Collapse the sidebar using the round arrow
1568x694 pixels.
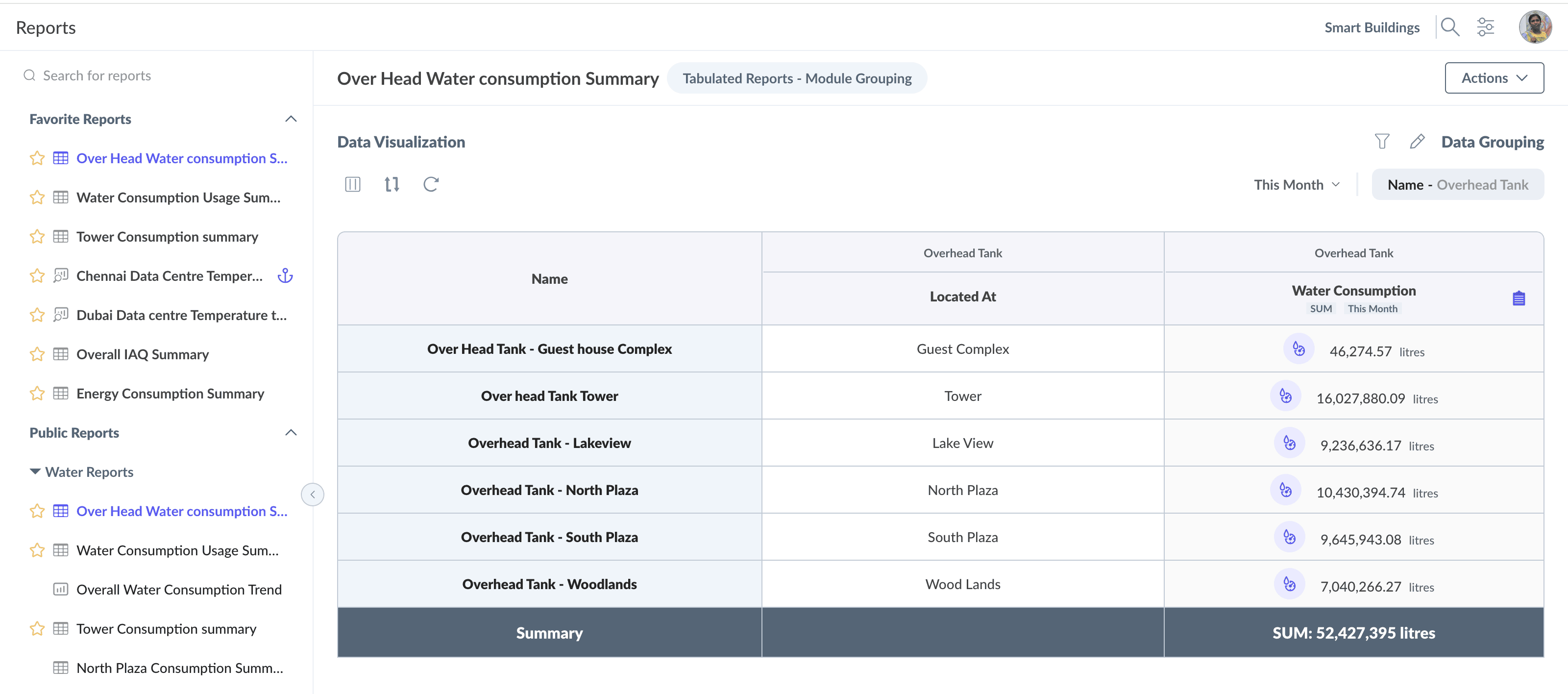(x=312, y=495)
